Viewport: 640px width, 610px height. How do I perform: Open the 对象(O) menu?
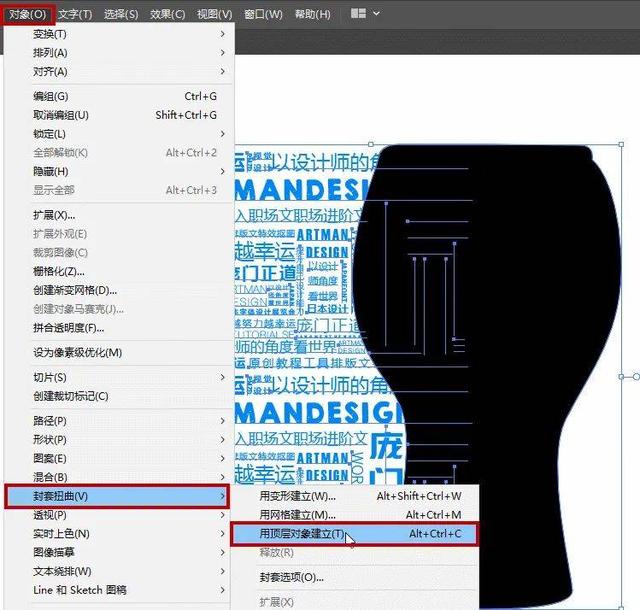(x=27, y=14)
